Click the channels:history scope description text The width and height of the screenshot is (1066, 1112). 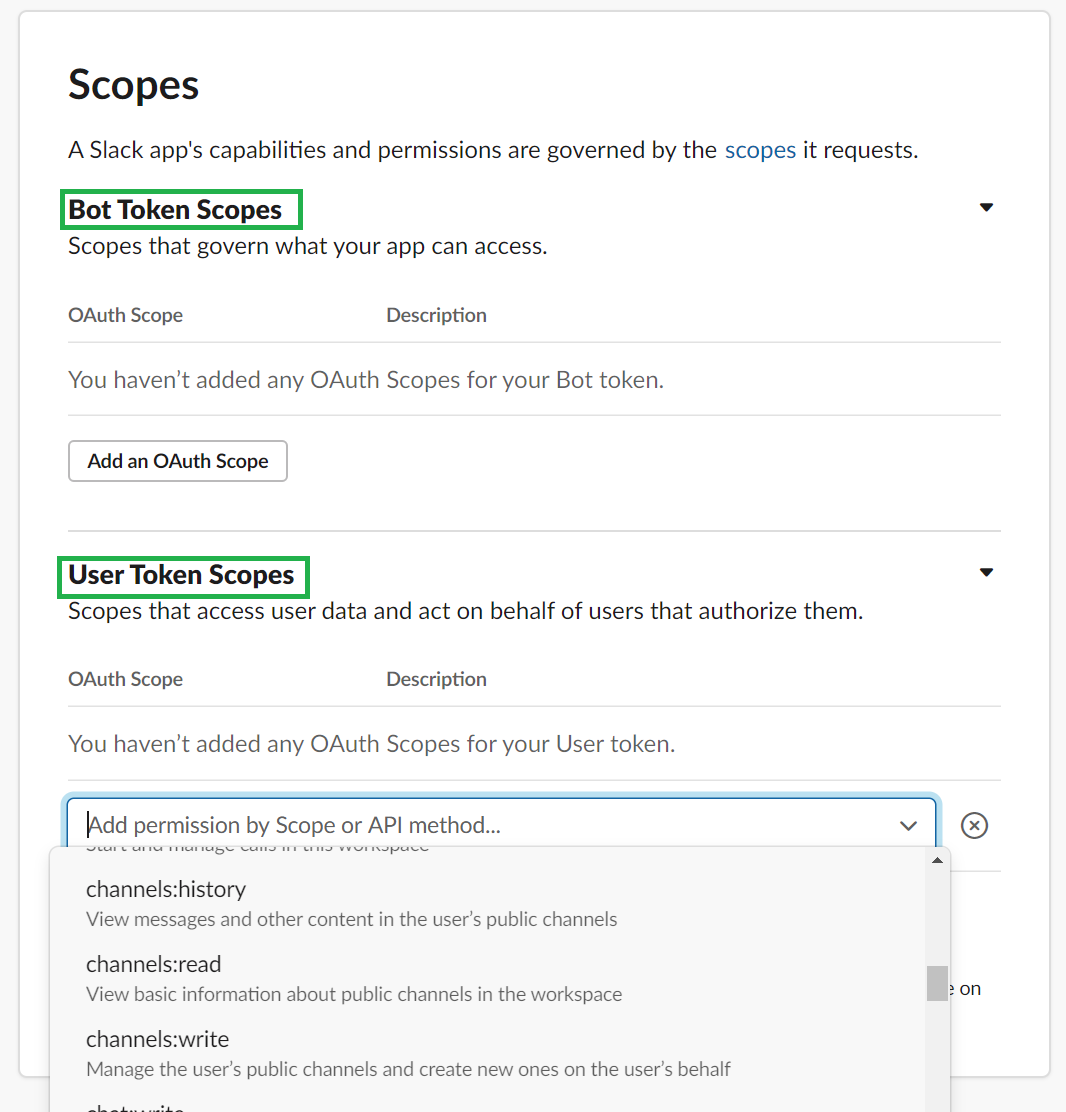tap(350, 919)
